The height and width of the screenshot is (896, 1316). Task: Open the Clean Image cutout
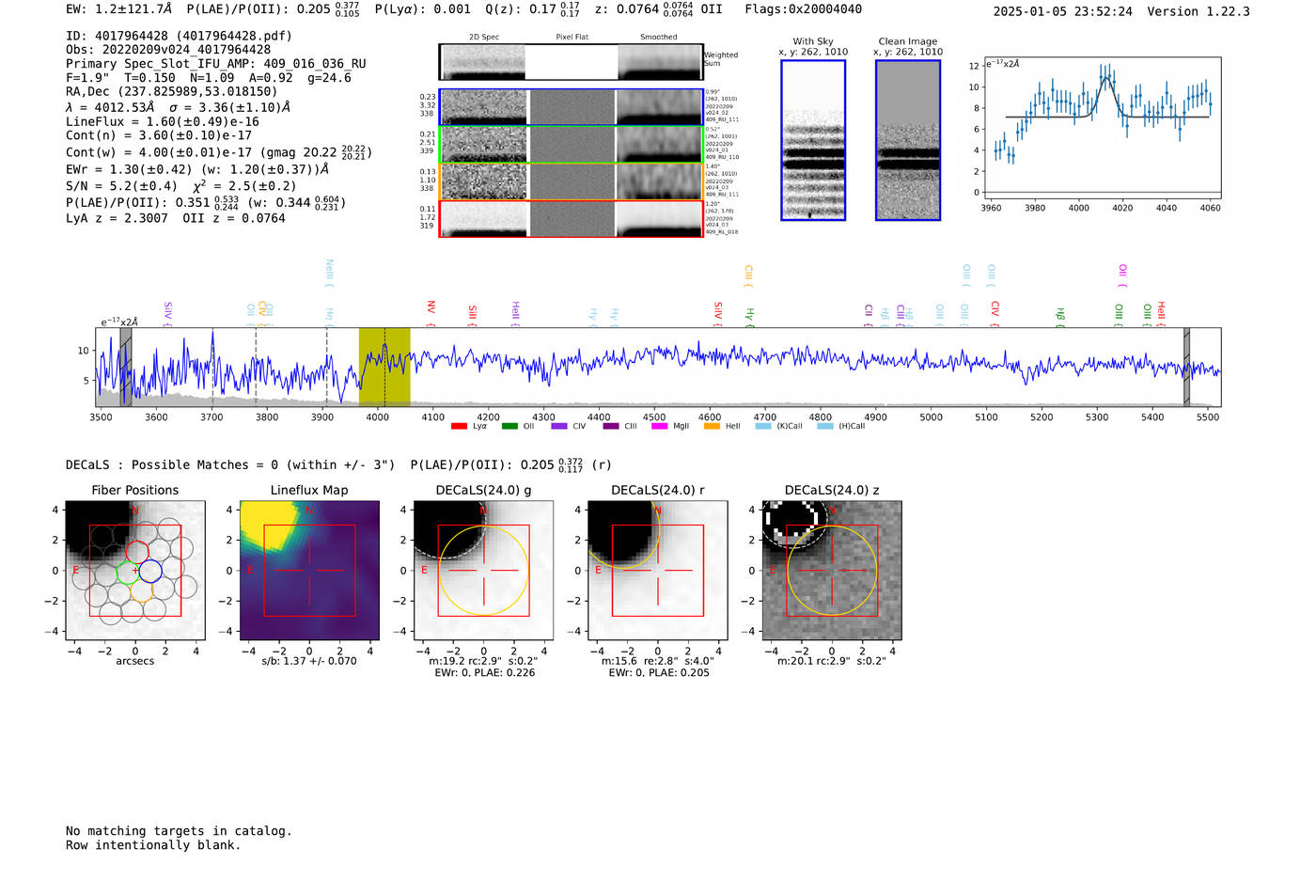(908, 140)
